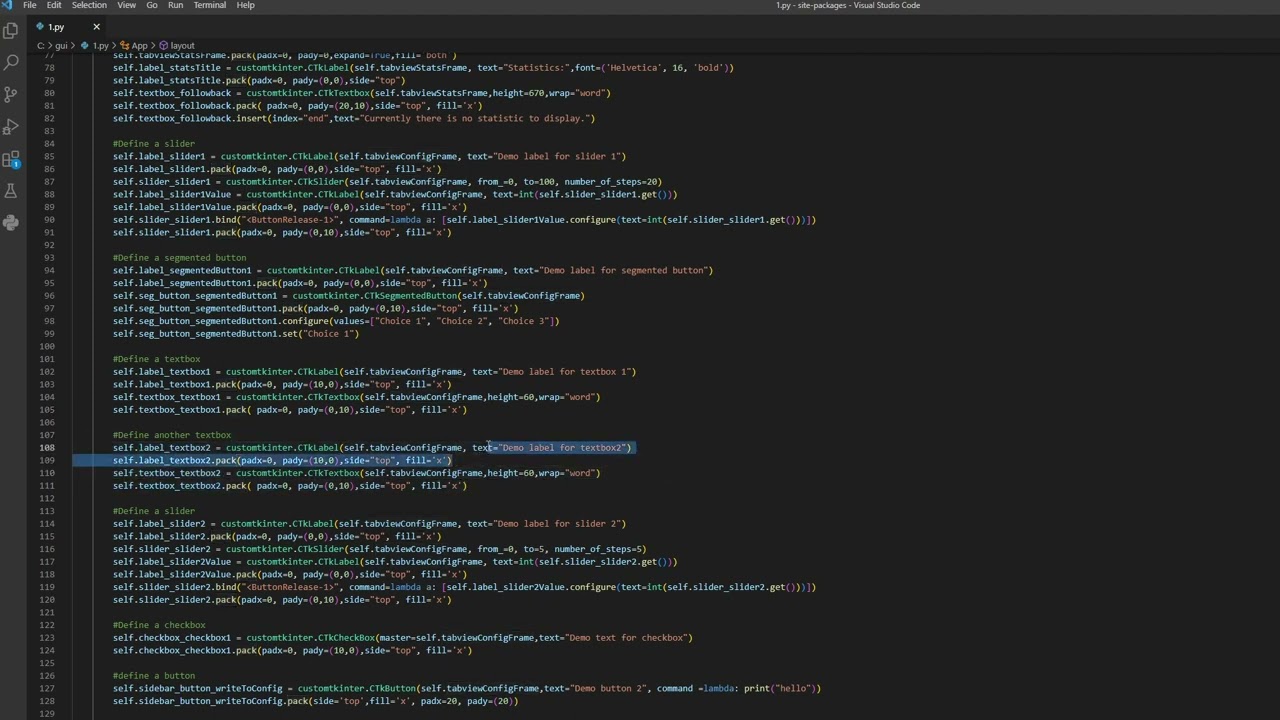Viewport: 1280px width, 720px height.
Task: Open the Selection menu
Action: tap(89, 5)
